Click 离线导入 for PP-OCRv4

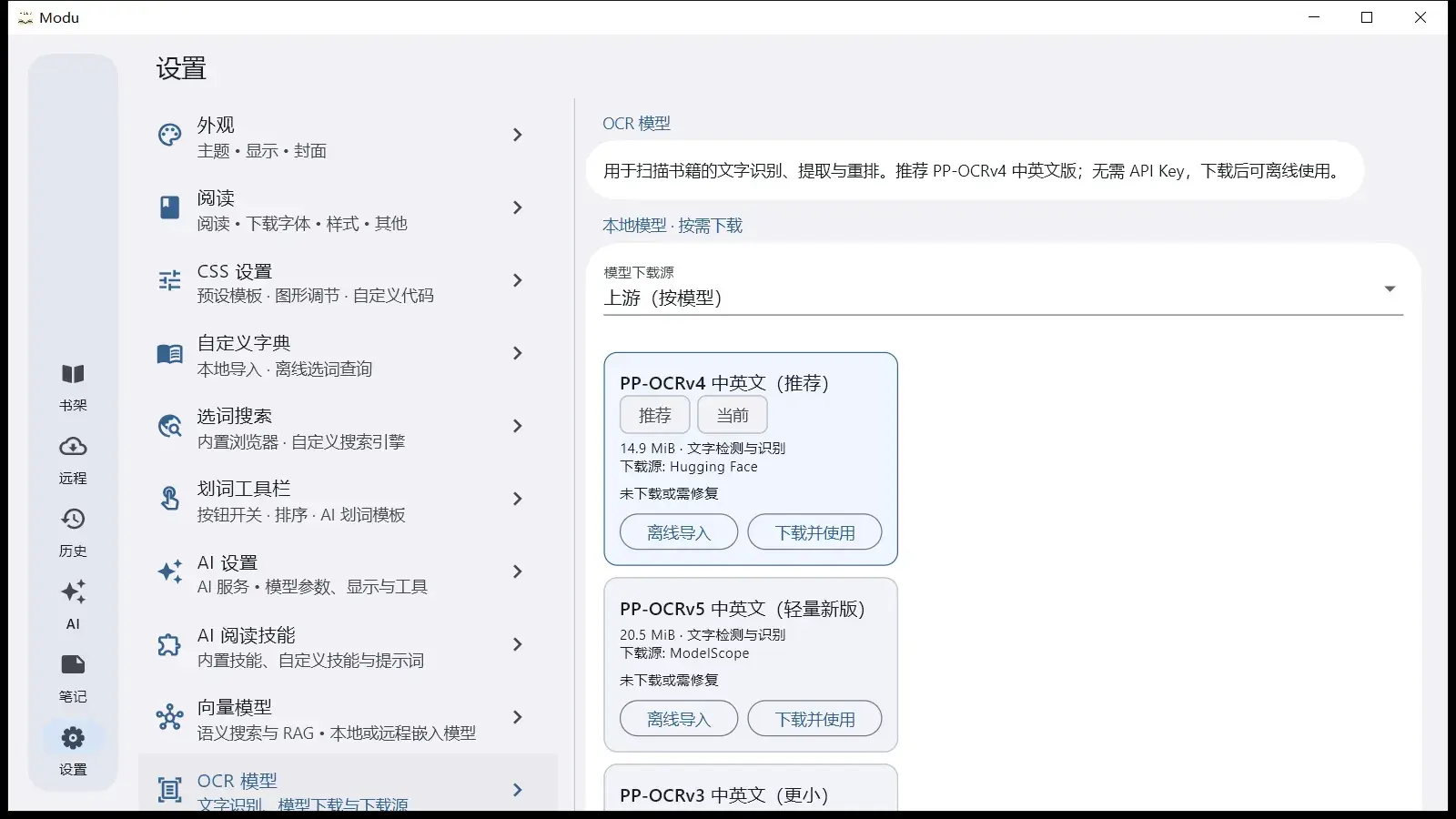click(x=679, y=532)
